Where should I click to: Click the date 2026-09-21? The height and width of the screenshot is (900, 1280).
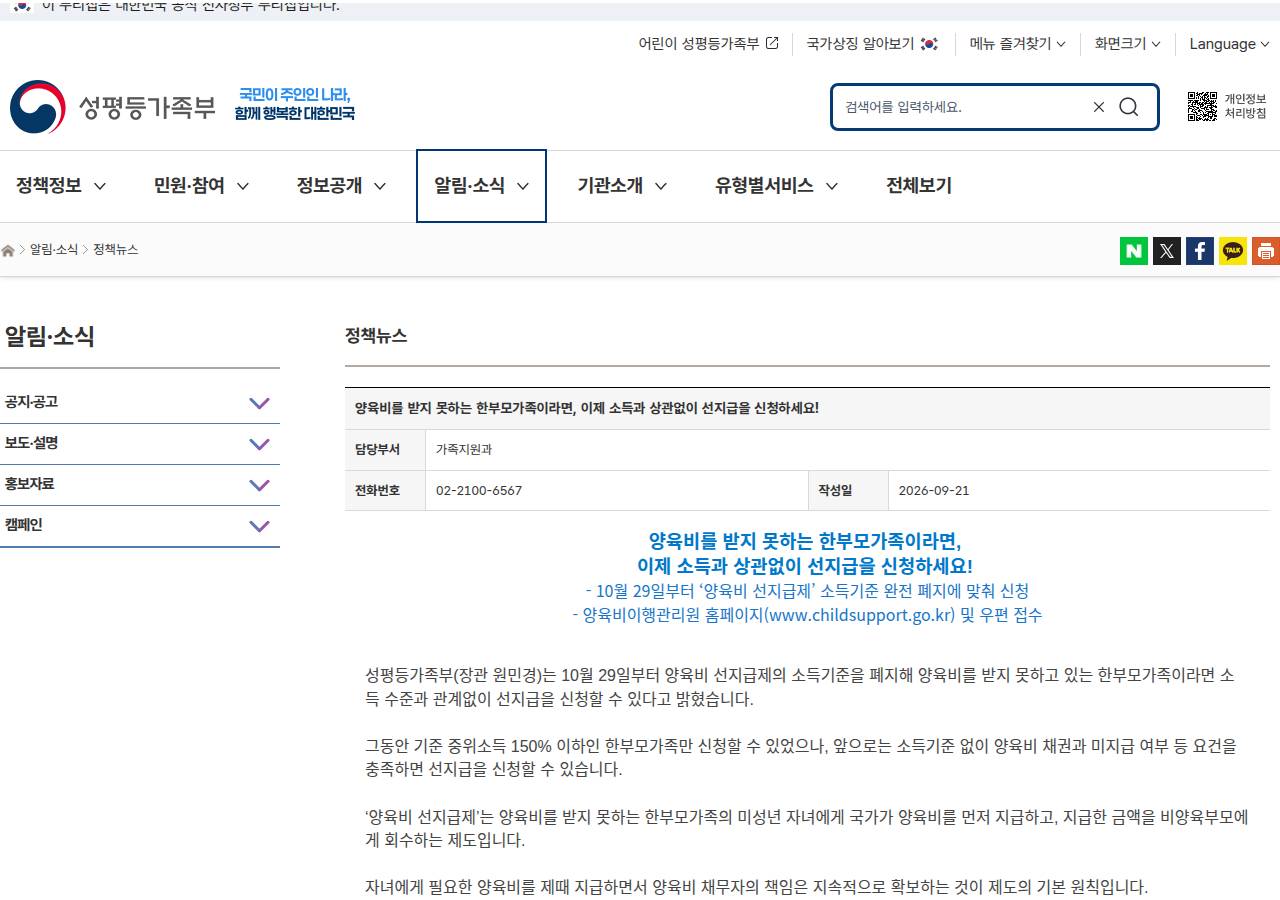tap(934, 491)
